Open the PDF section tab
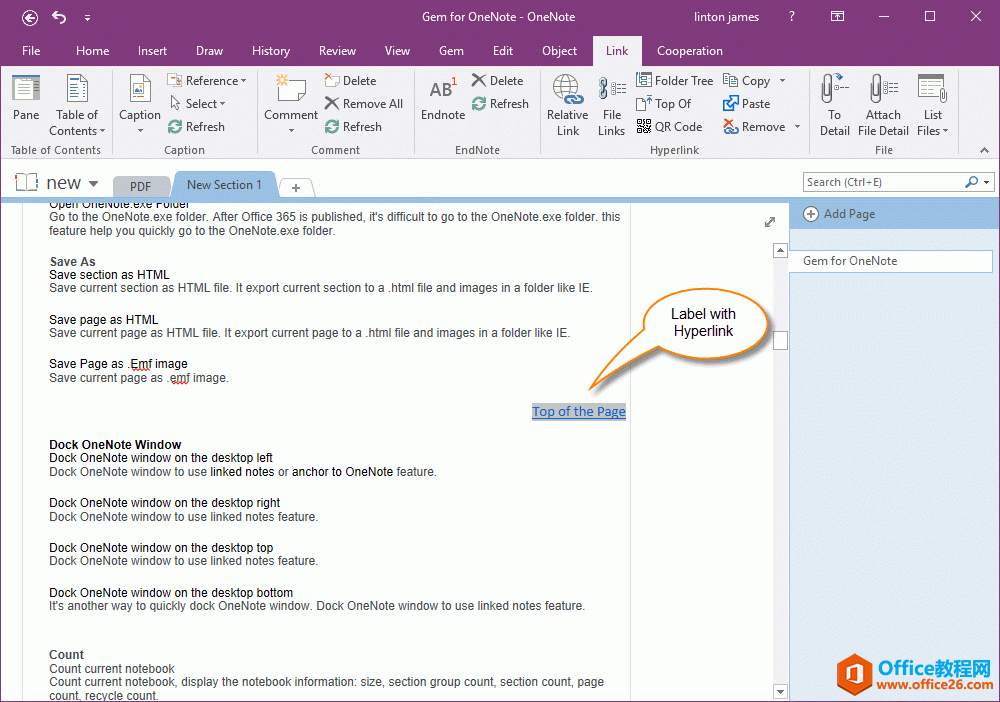The height and width of the screenshot is (702, 1000). tap(140, 186)
